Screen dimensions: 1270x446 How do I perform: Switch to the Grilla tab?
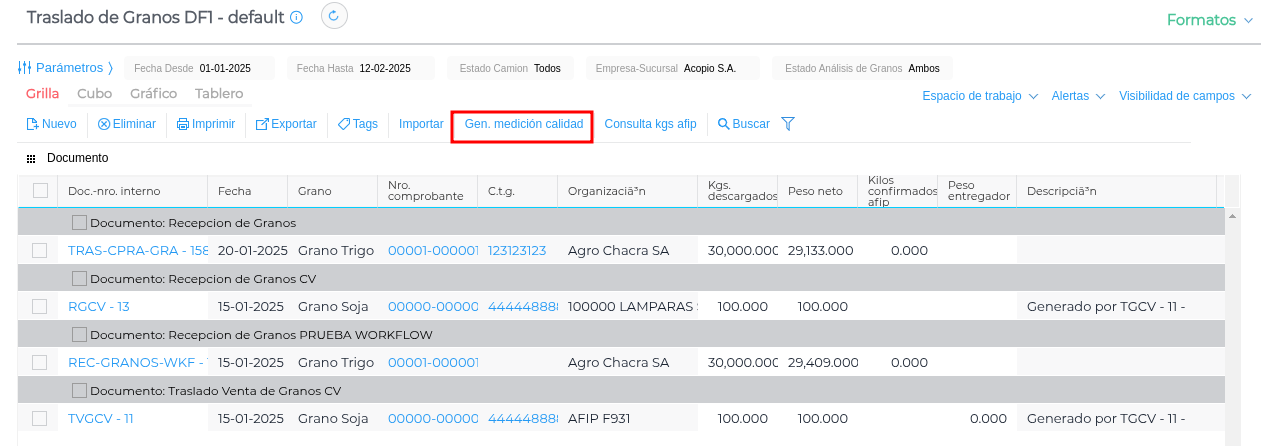[x=43, y=93]
